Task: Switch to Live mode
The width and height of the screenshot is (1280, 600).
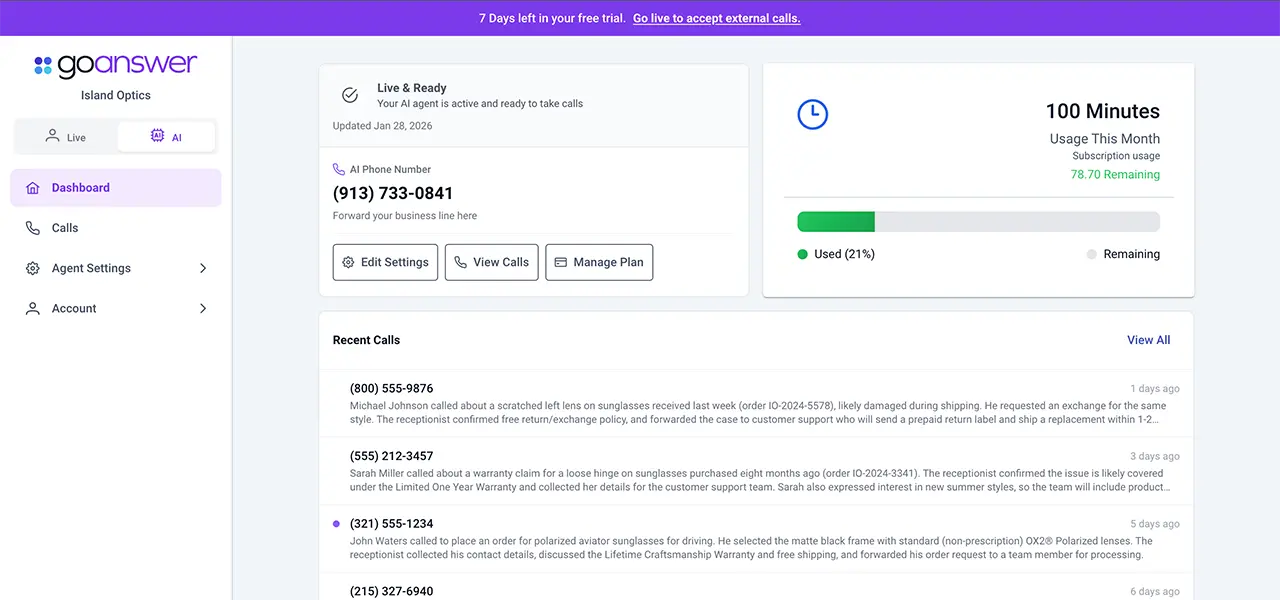Action: tap(67, 137)
